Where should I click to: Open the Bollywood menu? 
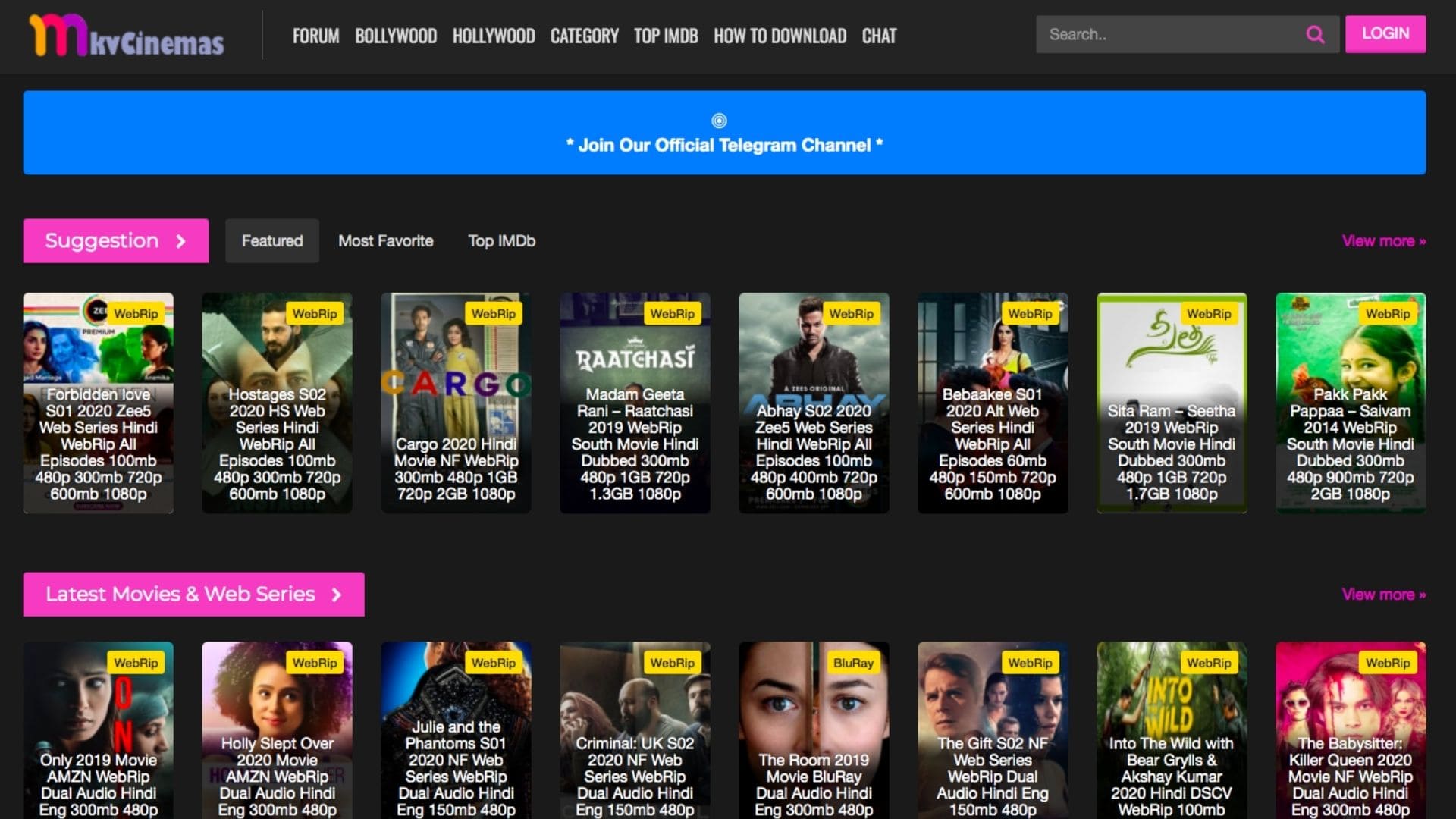(396, 36)
